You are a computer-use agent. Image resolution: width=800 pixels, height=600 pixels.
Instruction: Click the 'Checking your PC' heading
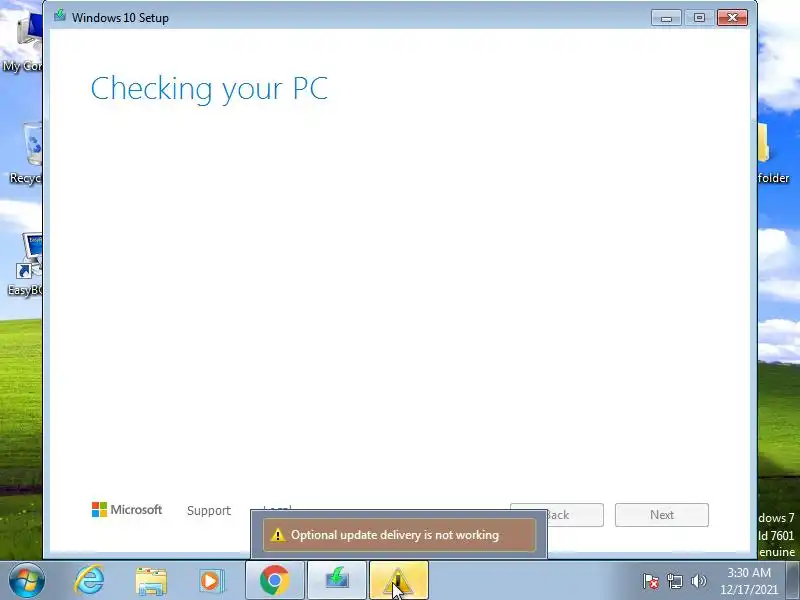pyautogui.click(x=209, y=88)
